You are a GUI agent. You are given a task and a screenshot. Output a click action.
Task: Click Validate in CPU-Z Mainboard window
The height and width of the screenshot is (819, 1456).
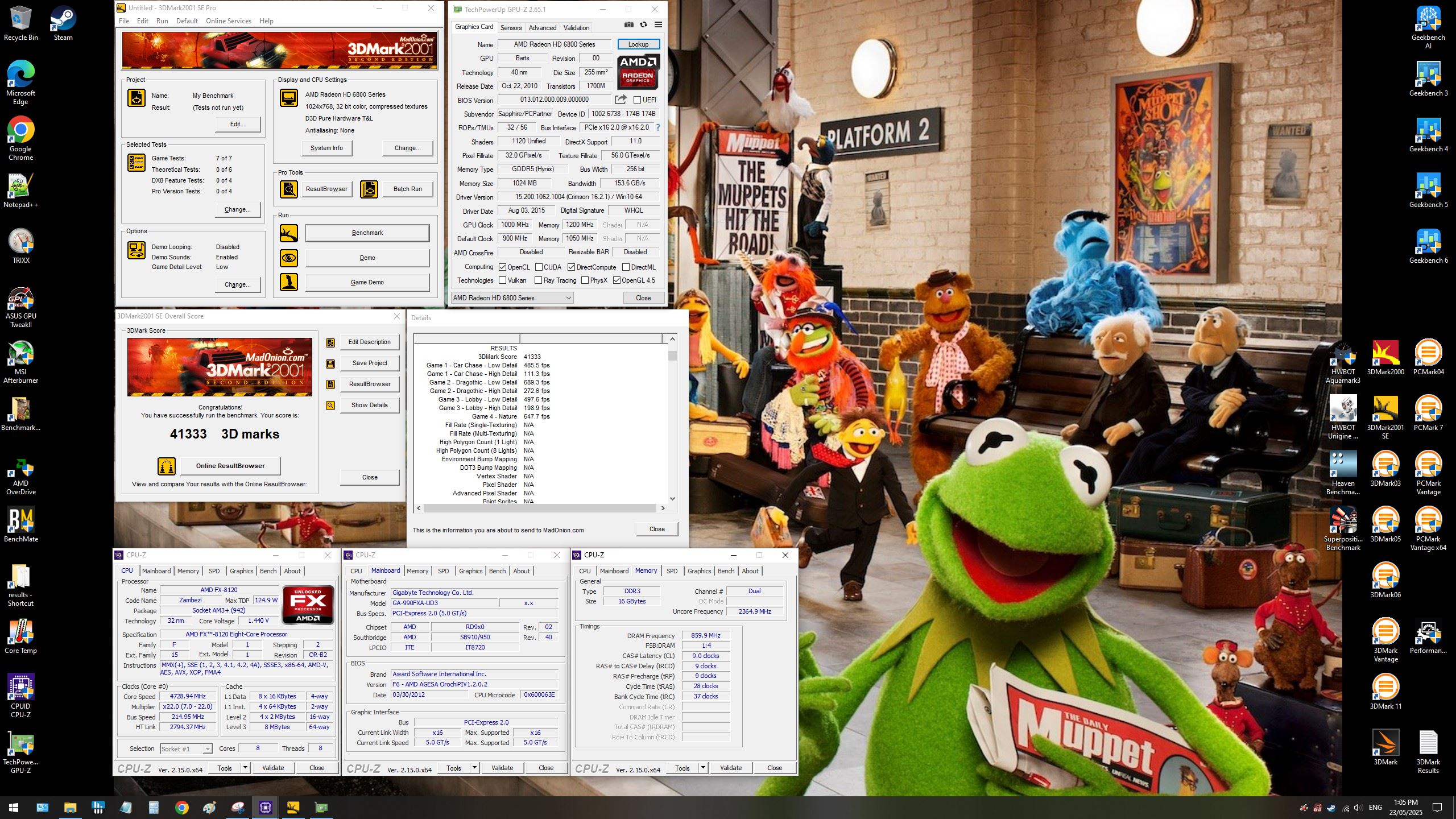click(502, 768)
